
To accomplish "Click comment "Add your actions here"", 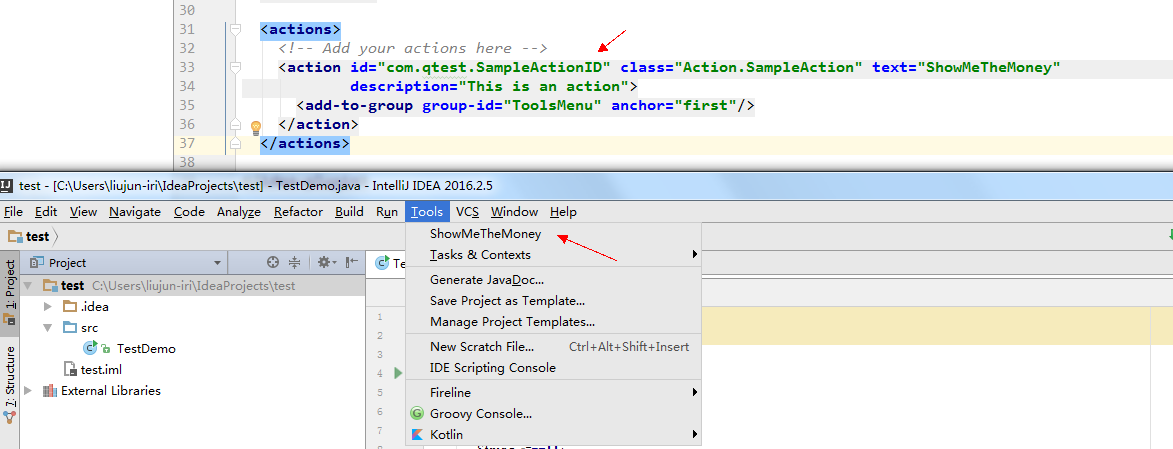I will tap(413, 49).
